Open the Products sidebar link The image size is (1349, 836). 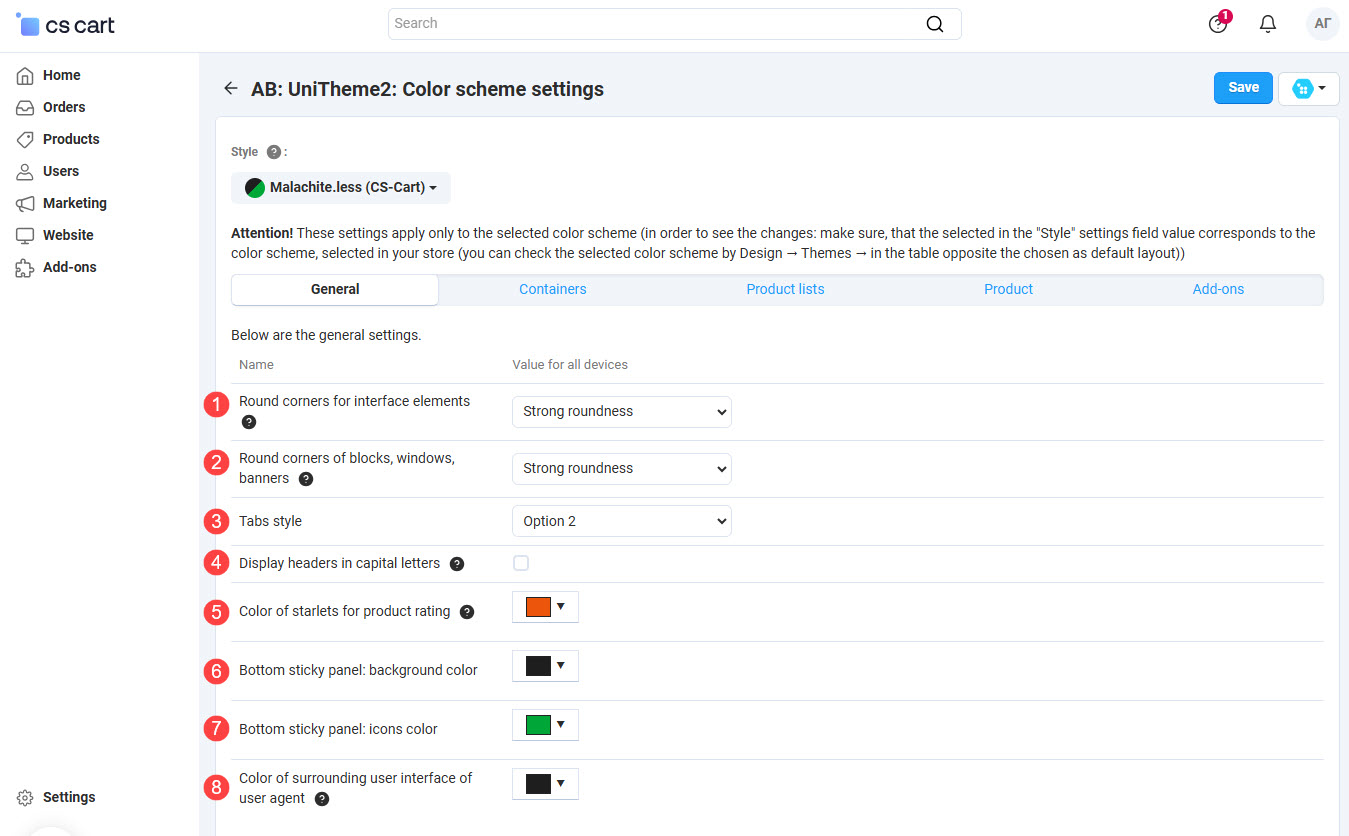(71, 139)
